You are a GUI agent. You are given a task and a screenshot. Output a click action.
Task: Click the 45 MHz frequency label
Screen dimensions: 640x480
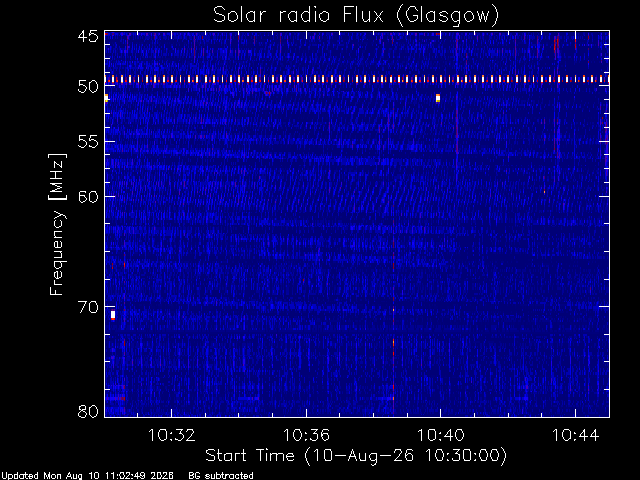pos(88,36)
